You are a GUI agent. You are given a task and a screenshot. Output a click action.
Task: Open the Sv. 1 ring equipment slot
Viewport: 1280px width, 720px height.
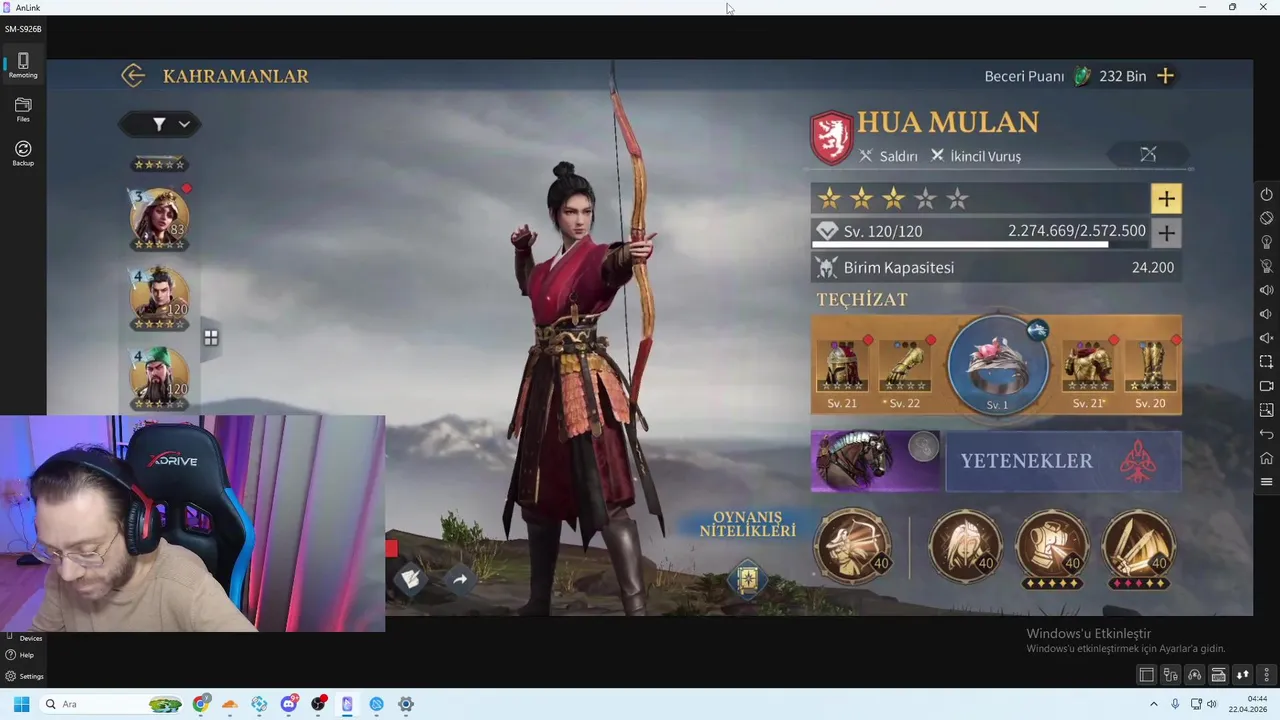997,364
